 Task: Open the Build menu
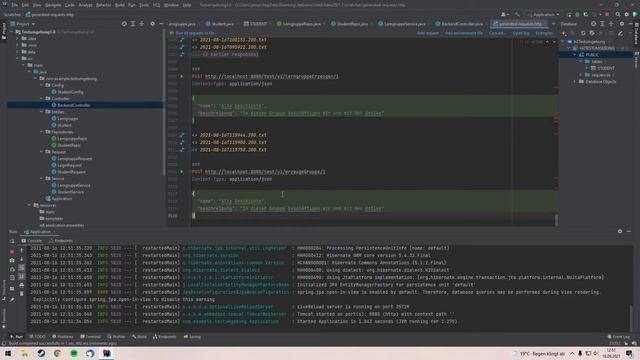click(120, 5)
